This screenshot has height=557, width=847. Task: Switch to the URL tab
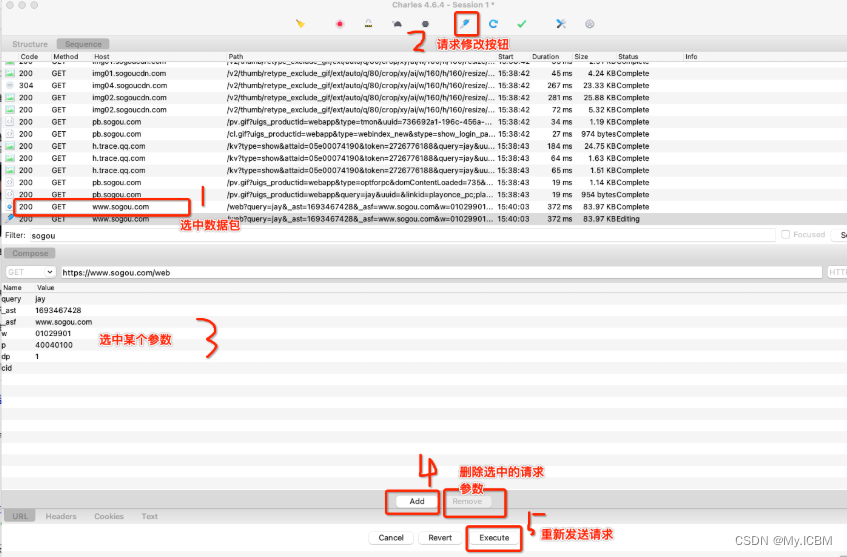[x=20, y=516]
